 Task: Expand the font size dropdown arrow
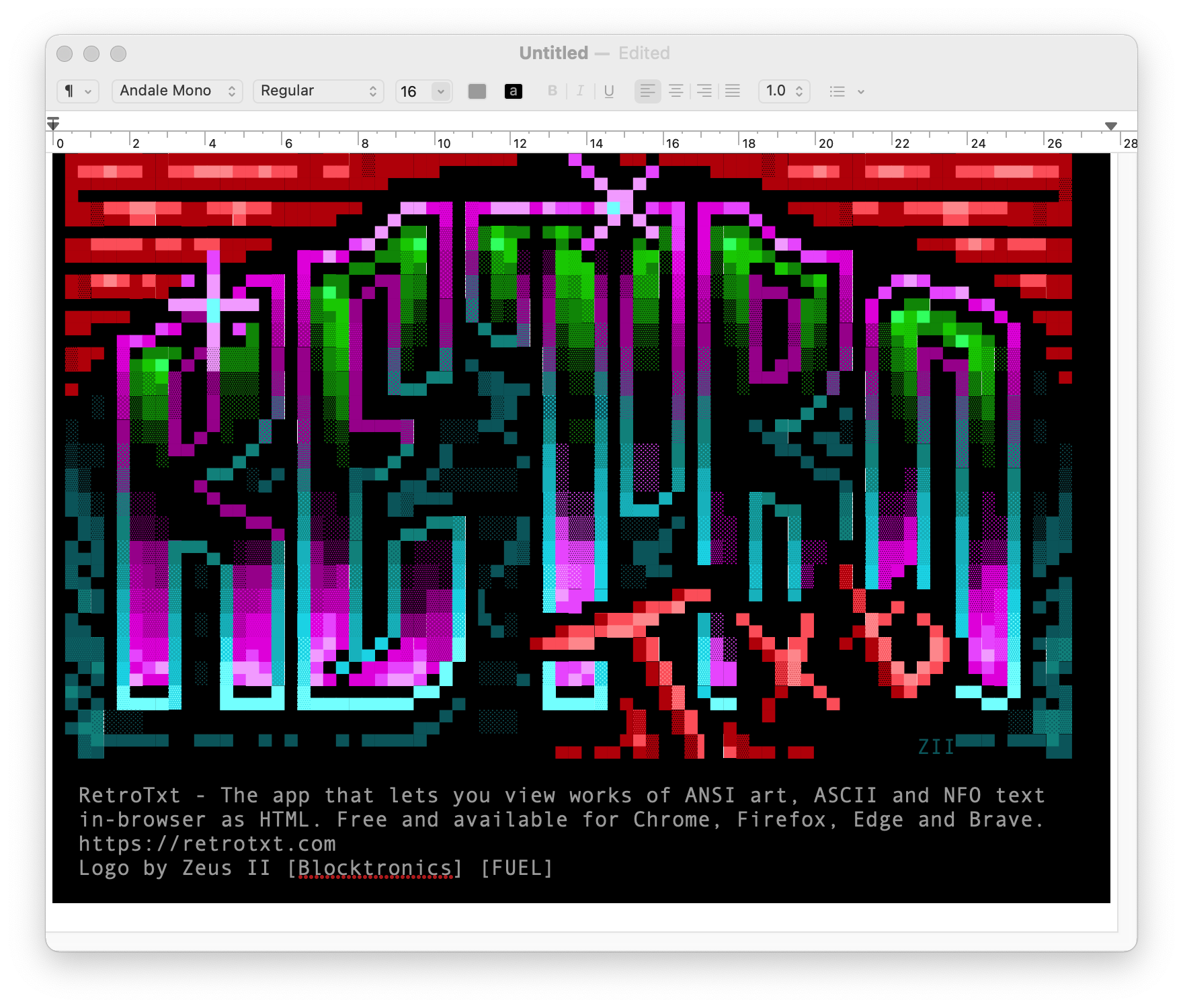click(x=441, y=91)
